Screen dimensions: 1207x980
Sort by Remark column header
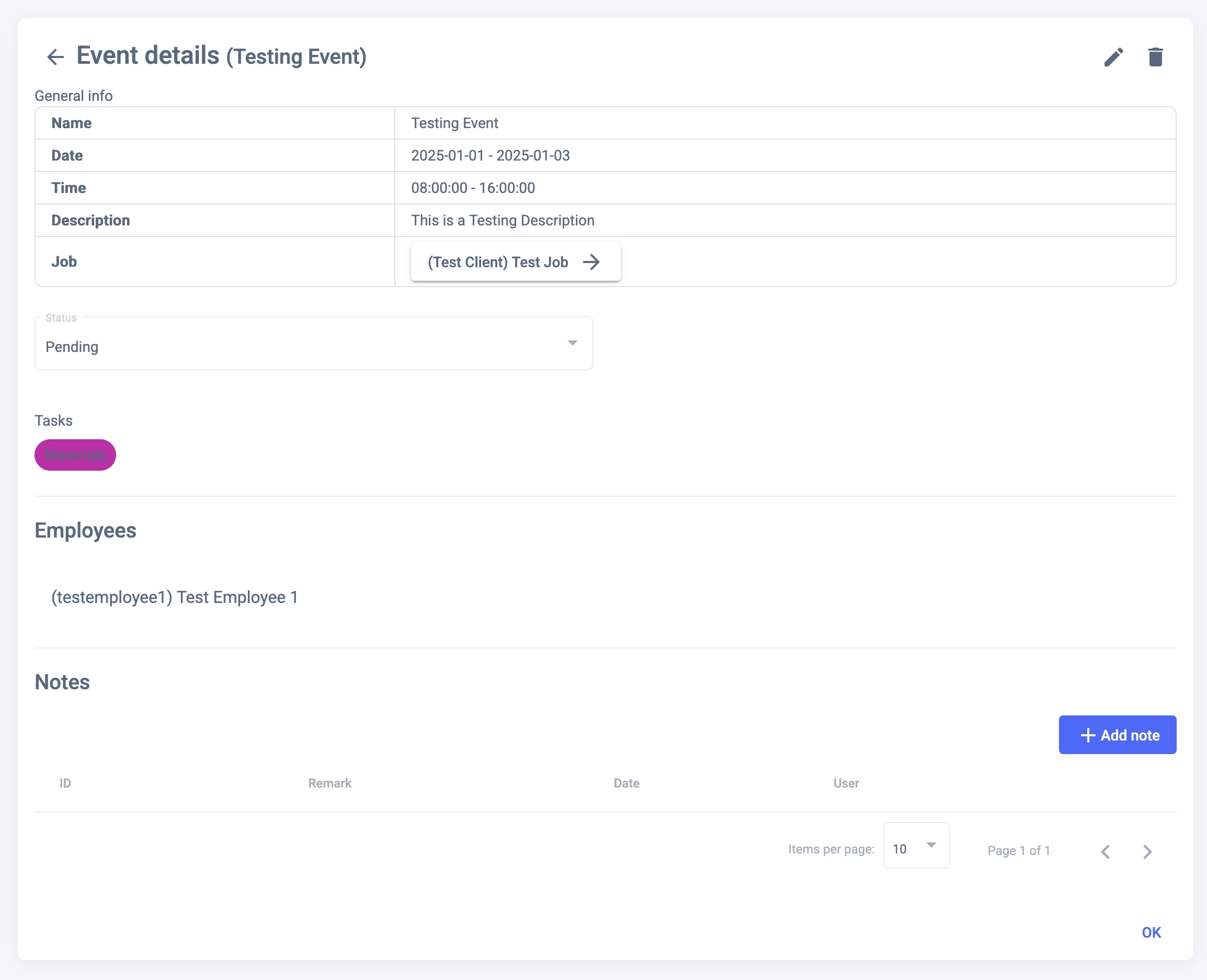pyautogui.click(x=329, y=783)
